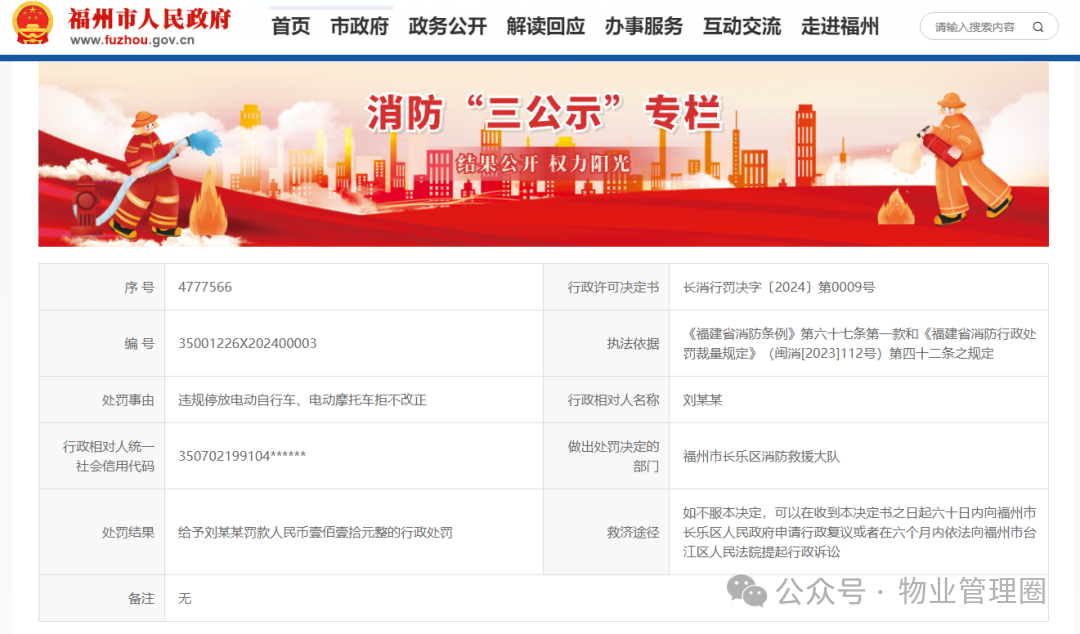Go to the 政务公开 section

click(447, 27)
